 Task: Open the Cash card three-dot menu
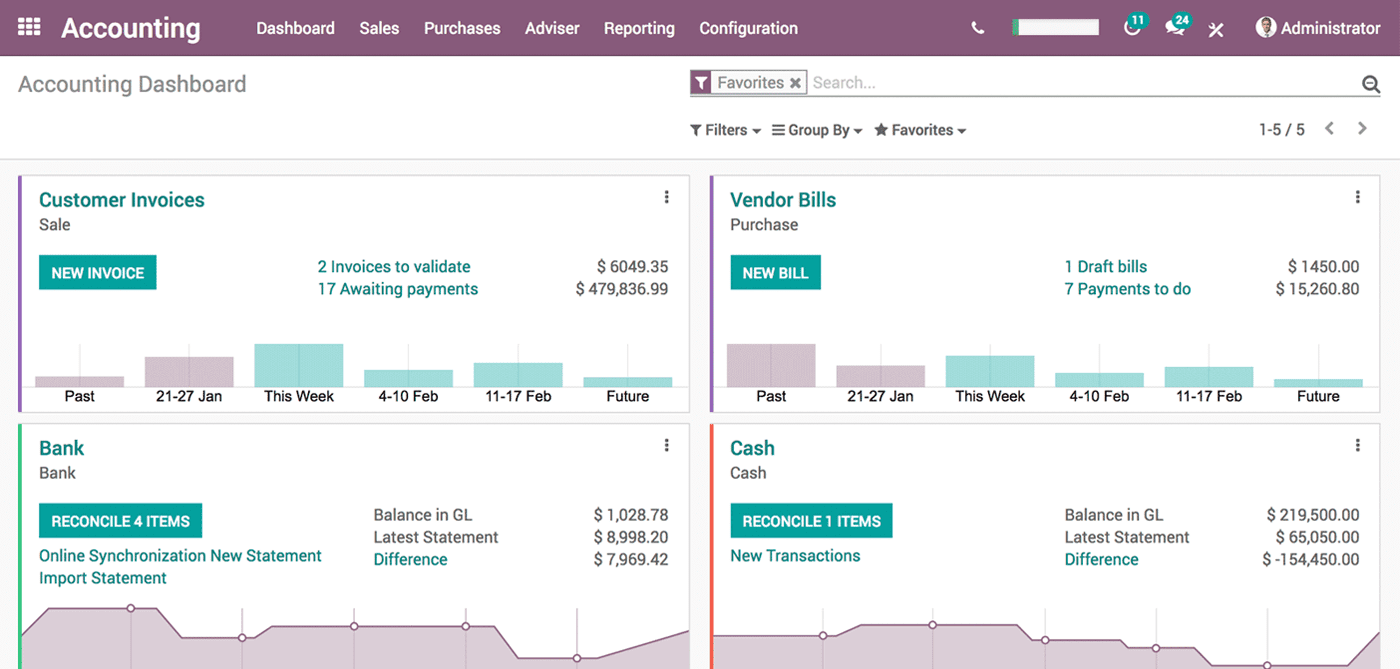1357,446
